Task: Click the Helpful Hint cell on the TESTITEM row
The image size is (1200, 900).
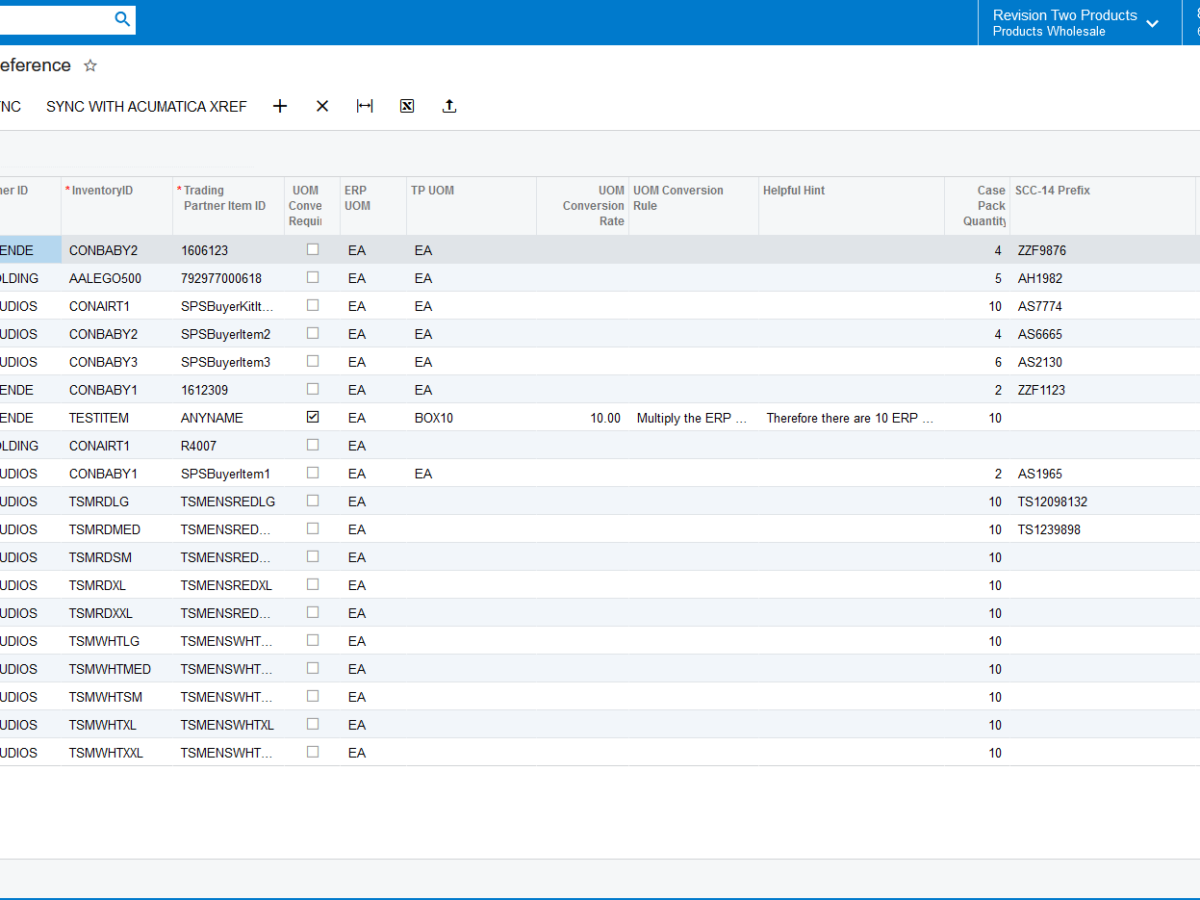Action: [850, 418]
